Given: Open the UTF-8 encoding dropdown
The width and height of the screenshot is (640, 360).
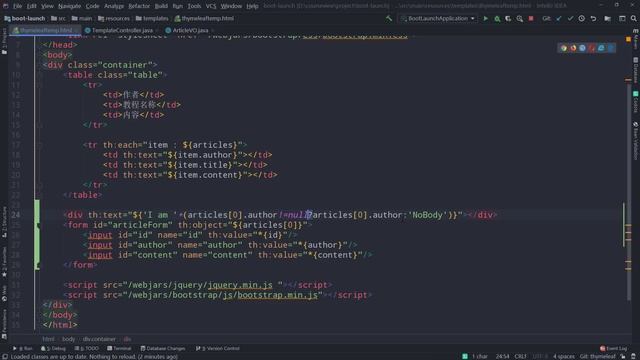Looking at the screenshot, I should click(x=540, y=356).
